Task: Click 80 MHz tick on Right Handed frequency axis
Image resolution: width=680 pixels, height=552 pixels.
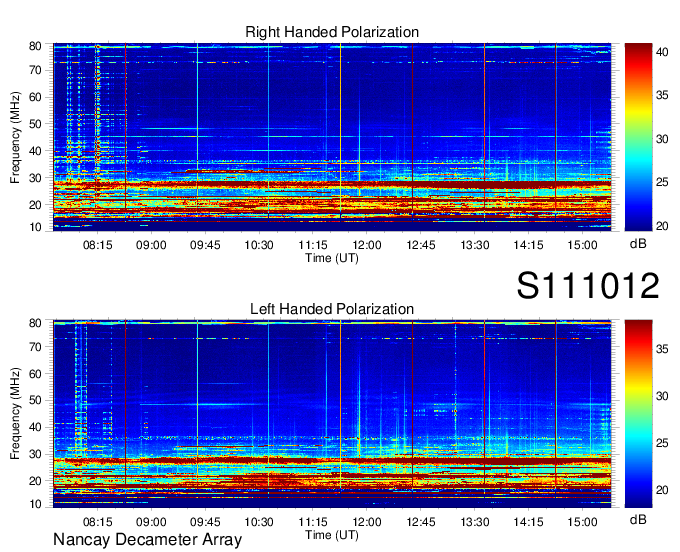Action: 35,46
